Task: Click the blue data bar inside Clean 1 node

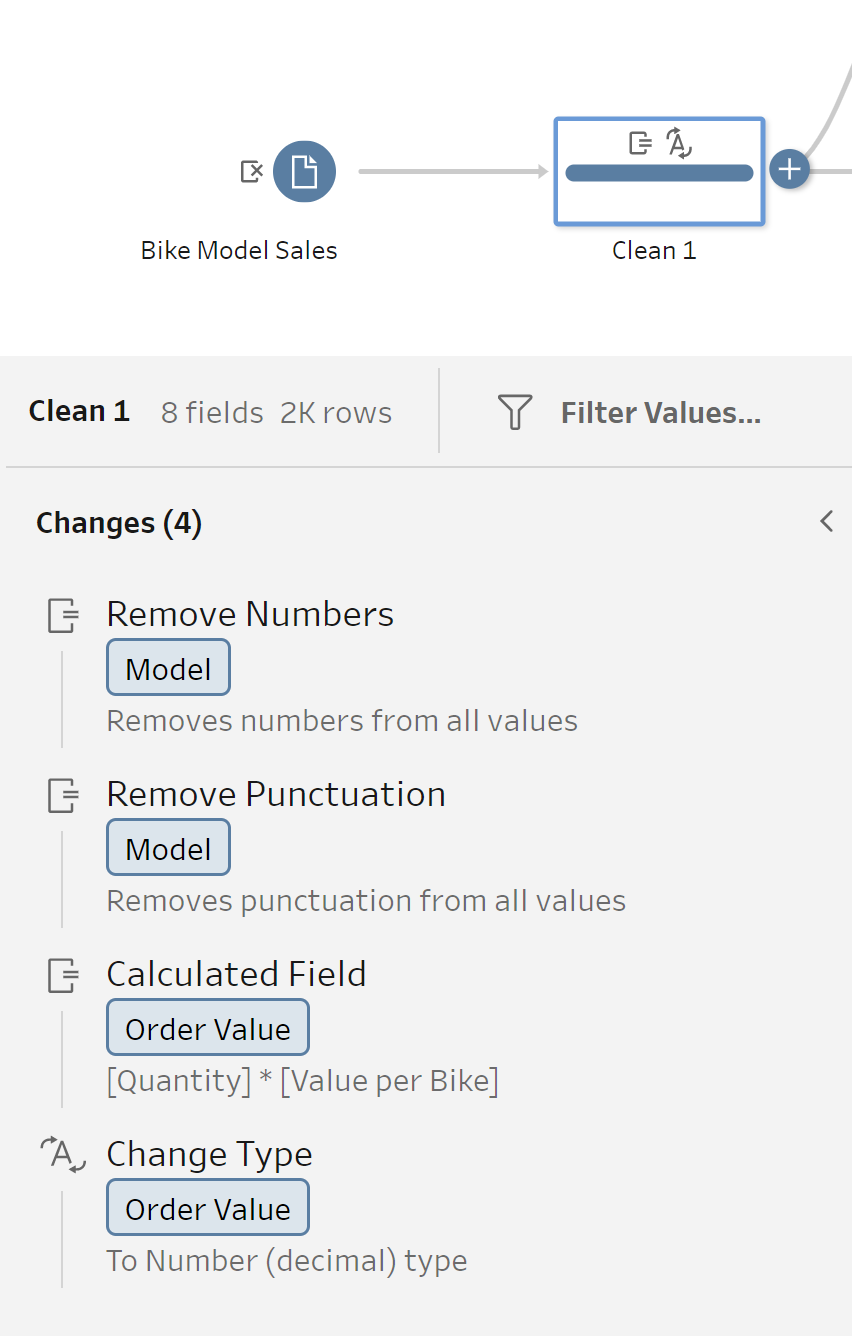Action: 659,173
